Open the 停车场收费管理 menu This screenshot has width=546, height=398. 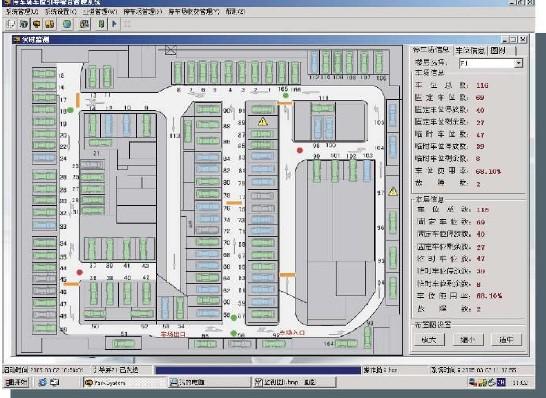click(194, 11)
